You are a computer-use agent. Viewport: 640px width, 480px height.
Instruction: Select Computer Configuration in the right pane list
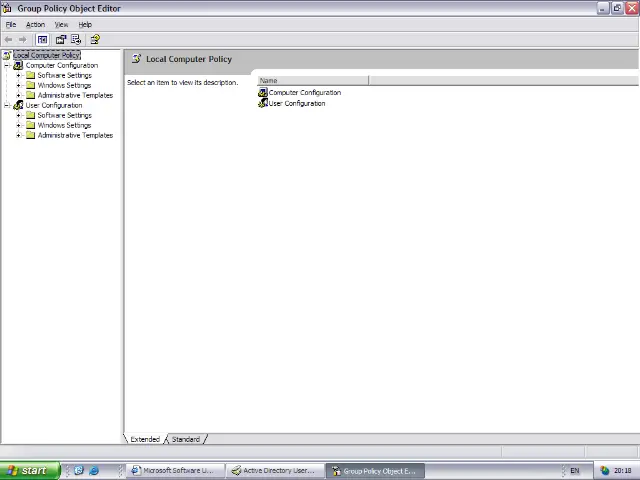(x=304, y=93)
